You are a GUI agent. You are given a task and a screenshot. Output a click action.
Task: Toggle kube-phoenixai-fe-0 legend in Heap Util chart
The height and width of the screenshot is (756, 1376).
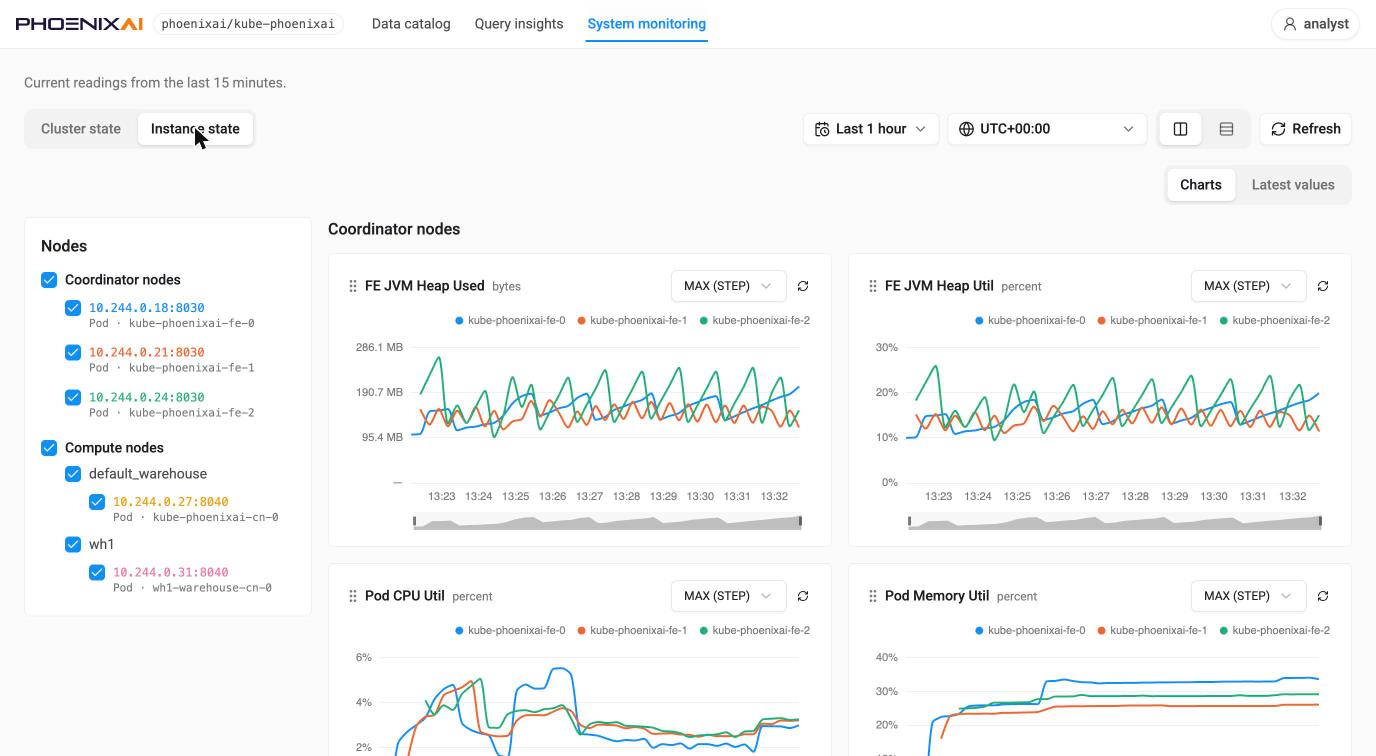[1030, 321]
